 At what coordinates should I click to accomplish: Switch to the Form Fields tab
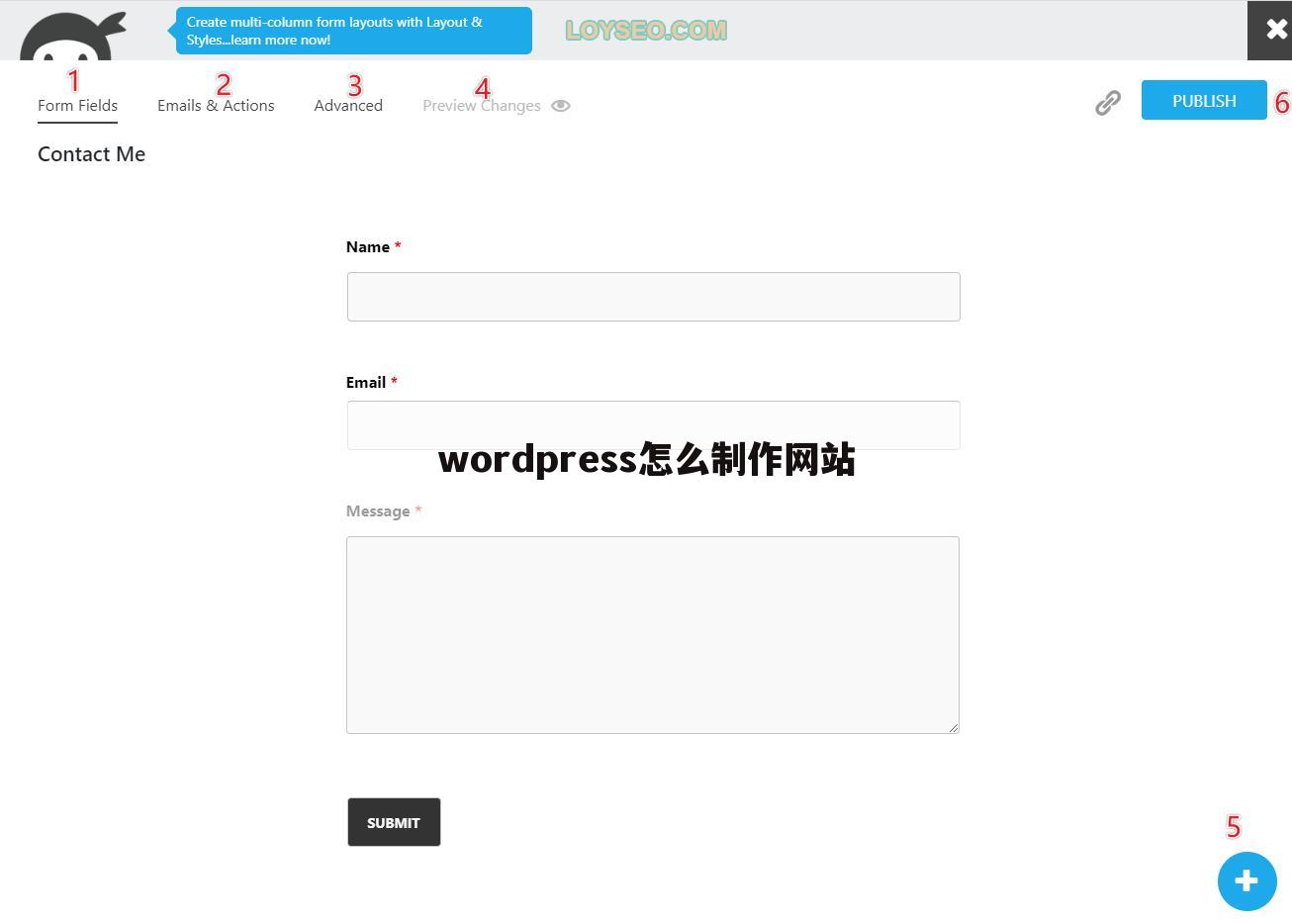coord(77,106)
